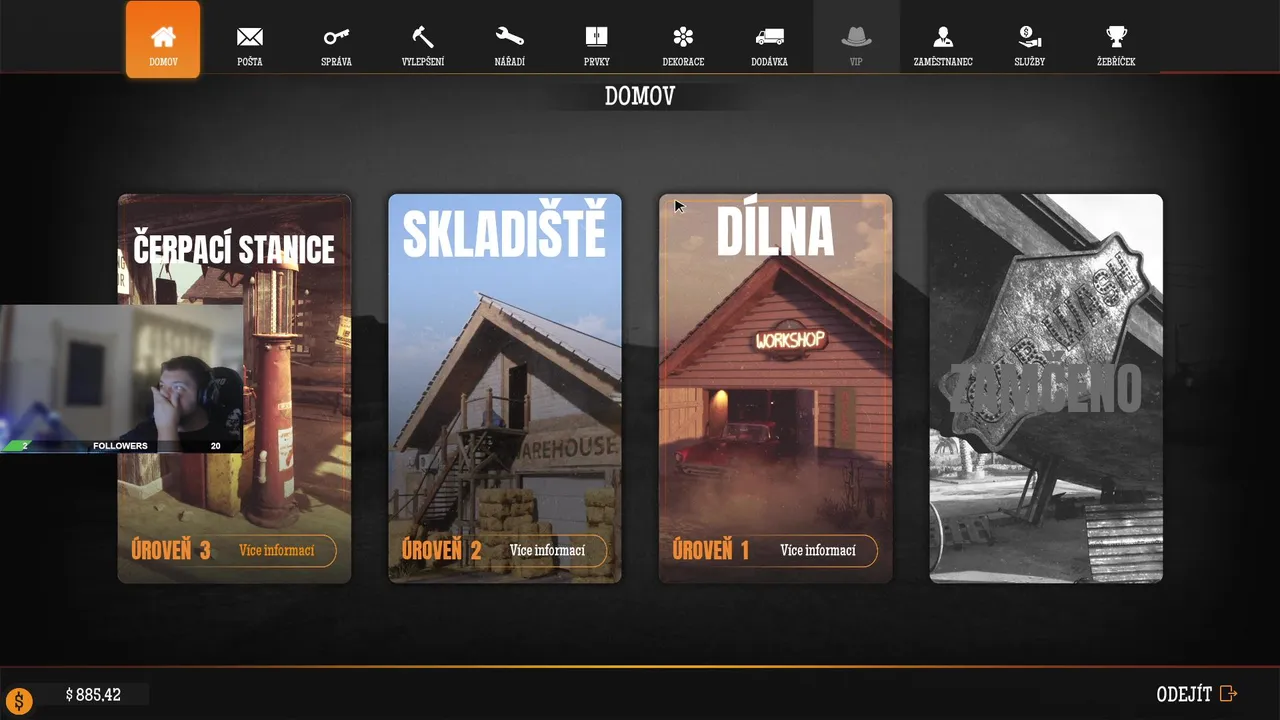Click the Úroveň 1 level label
Screen dimensions: 1280x720
[711, 550]
